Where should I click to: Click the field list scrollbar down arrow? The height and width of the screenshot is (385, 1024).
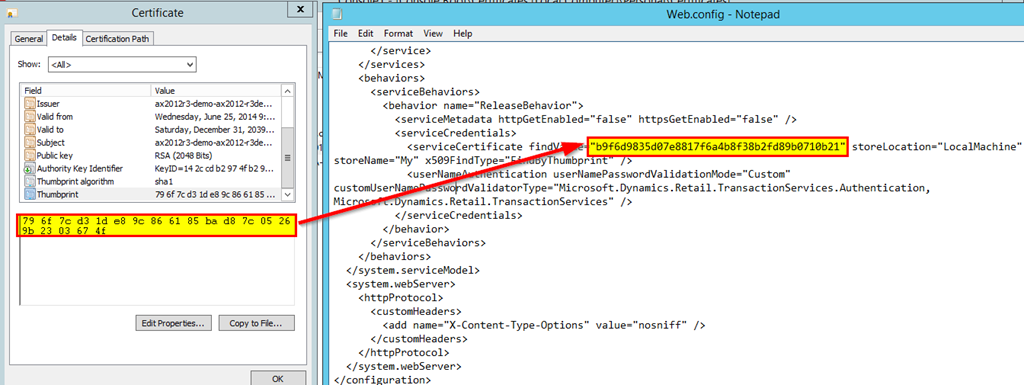click(x=288, y=195)
